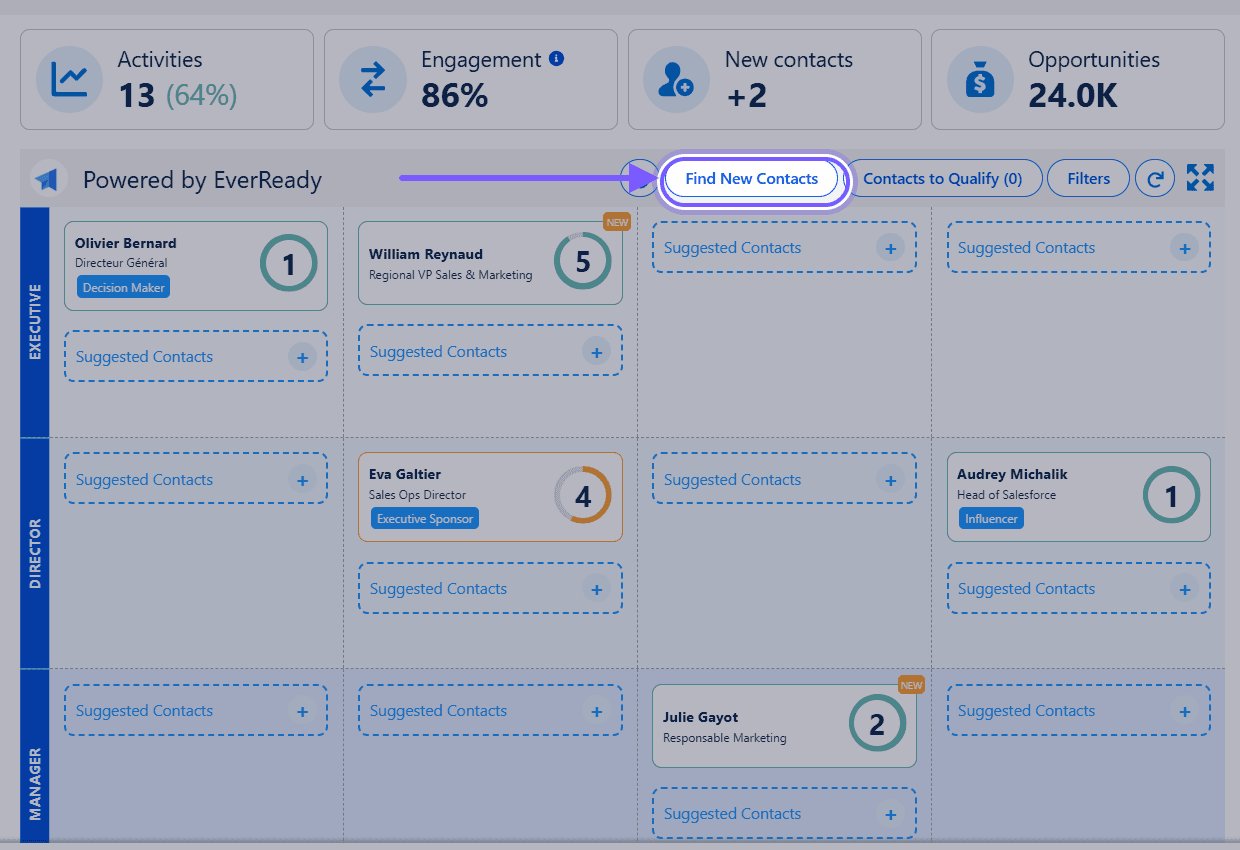This screenshot has height=850, width=1240.
Task: Expand Suggested Contacts in Manager row's last column
Action: pos(1078,711)
